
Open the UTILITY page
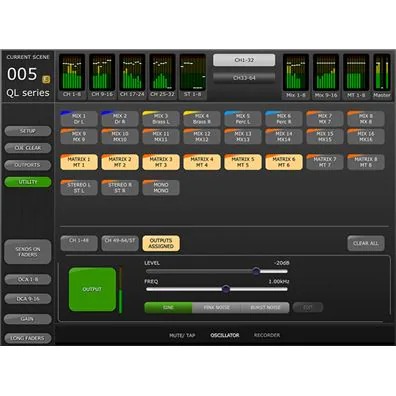click(x=28, y=182)
